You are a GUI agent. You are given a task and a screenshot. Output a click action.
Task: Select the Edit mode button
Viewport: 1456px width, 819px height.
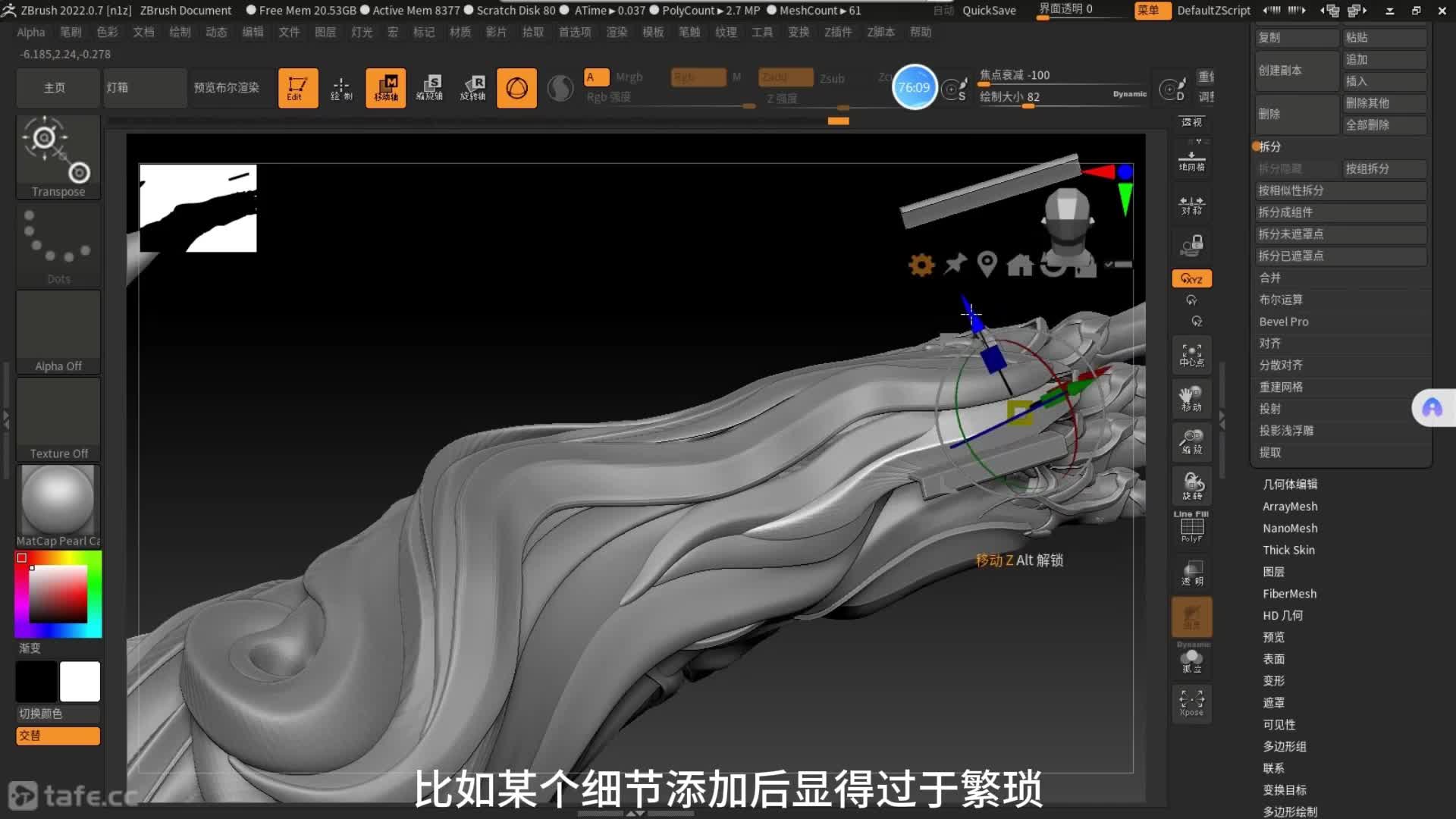click(297, 88)
